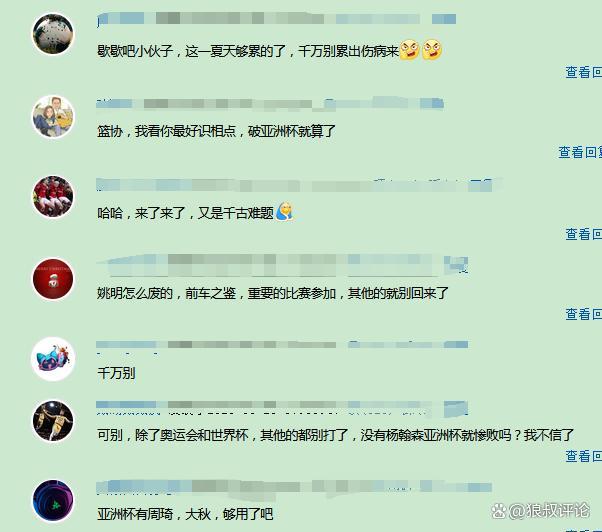Click second angry emoji in top comment
602x532 pixels.
pyautogui.click(x=432, y=50)
